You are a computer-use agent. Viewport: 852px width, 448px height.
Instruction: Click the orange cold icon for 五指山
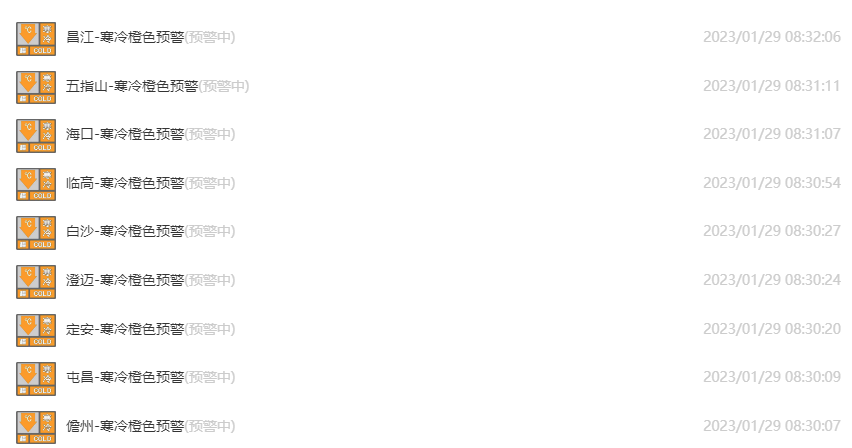pyautogui.click(x=36, y=88)
